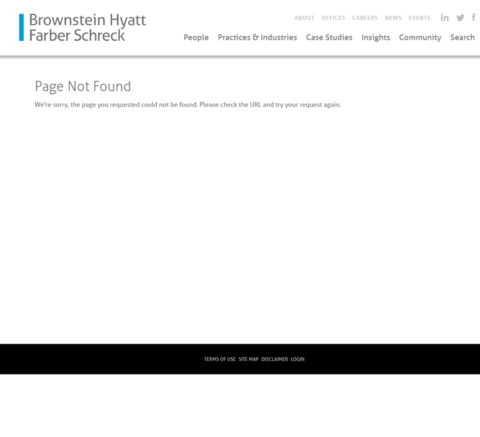
Task: View the Disclaimer footer link
Action: click(x=274, y=359)
